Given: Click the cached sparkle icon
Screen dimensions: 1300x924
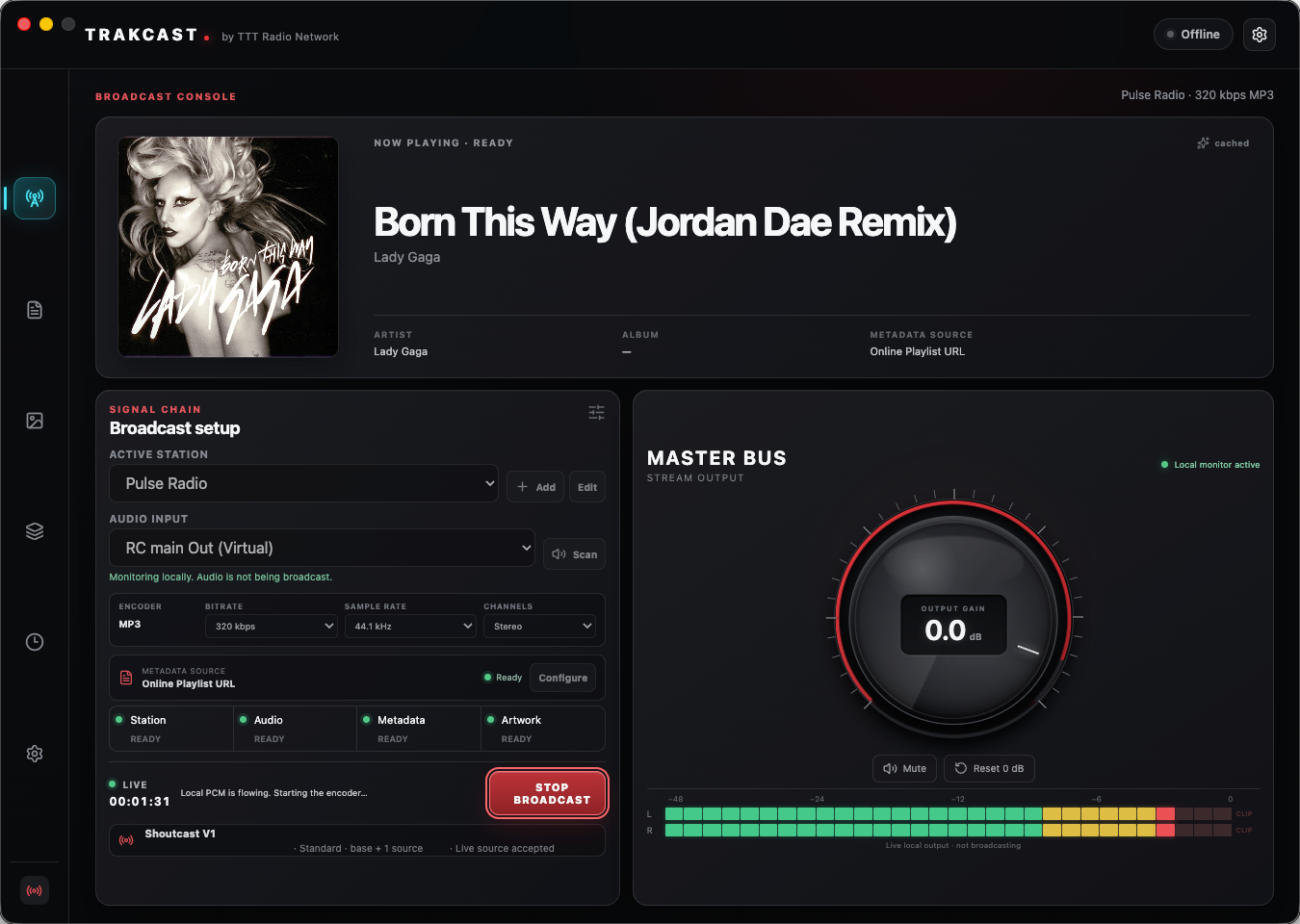Looking at the screenshot, I should [x=1203, y=142].
